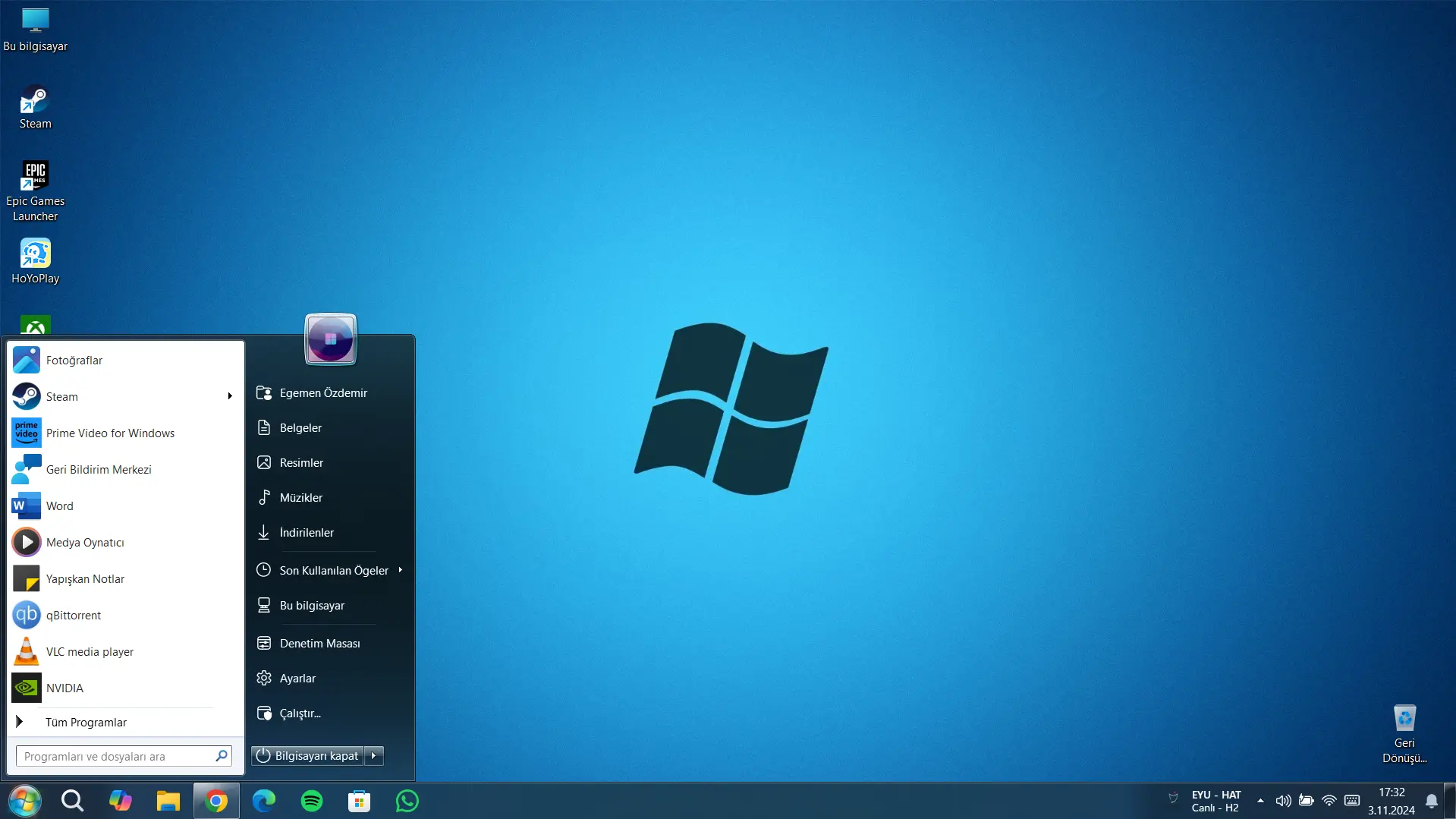Select HoYoPlay desktop shortcut

point(35,262)
